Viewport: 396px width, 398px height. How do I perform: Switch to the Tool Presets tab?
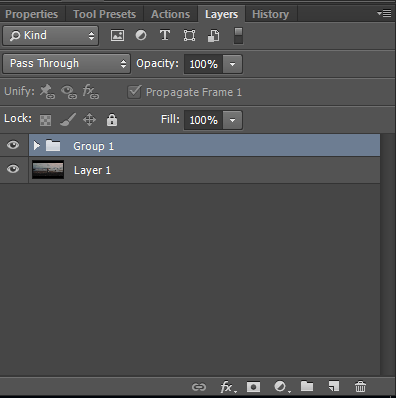pyautogui.click(x=104, y=14)
